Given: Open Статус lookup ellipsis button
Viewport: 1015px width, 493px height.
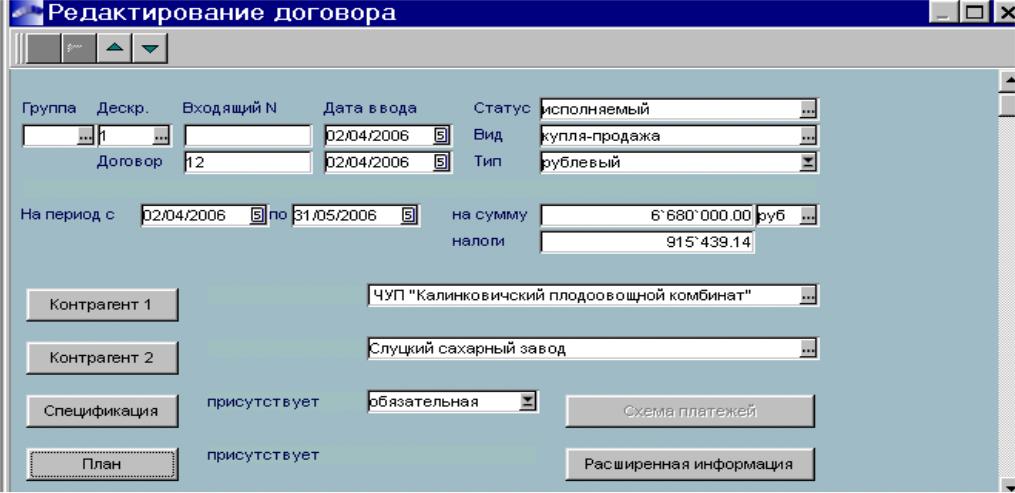Looking at the screenshot, I should point(808,110).
